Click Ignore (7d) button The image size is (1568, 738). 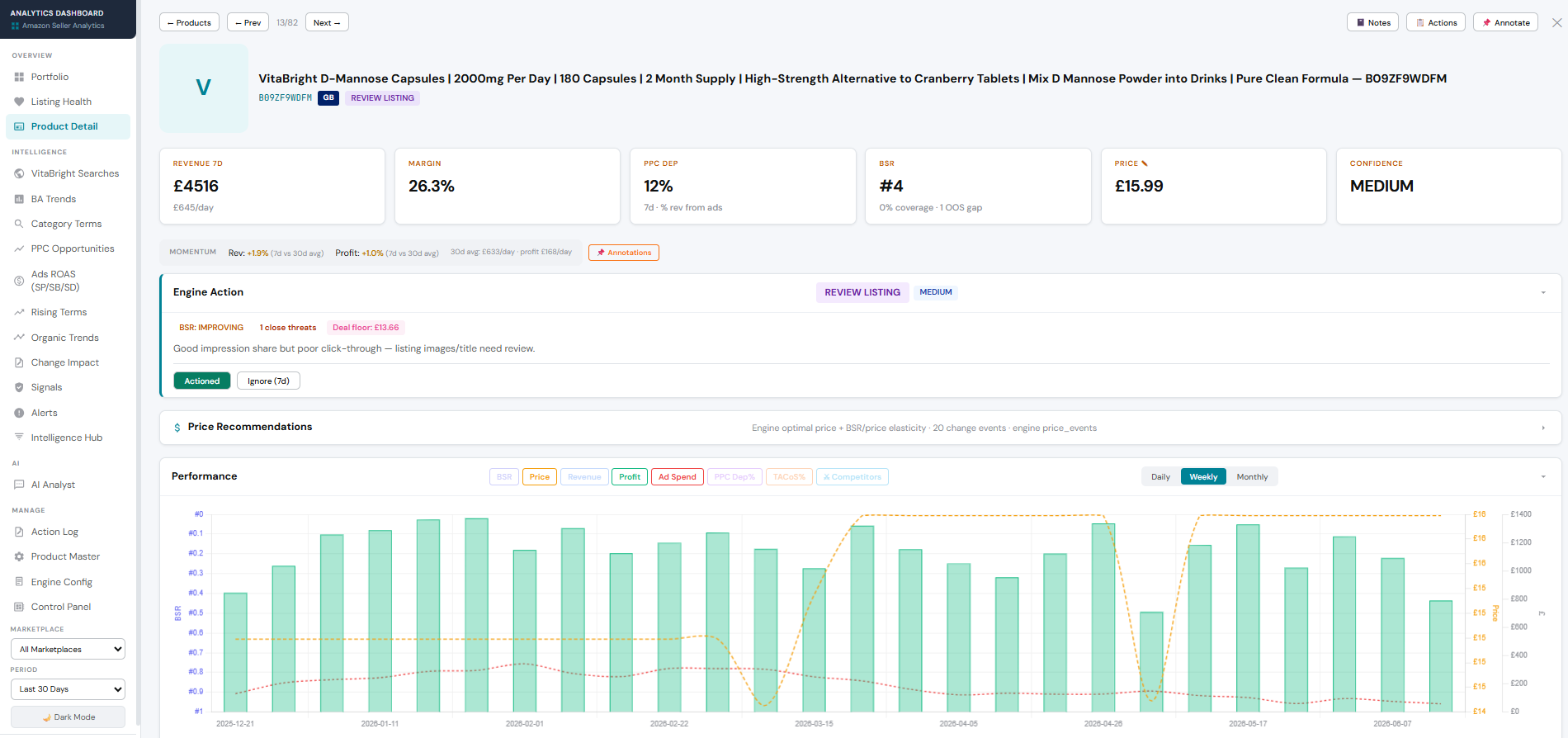point(268,381)
